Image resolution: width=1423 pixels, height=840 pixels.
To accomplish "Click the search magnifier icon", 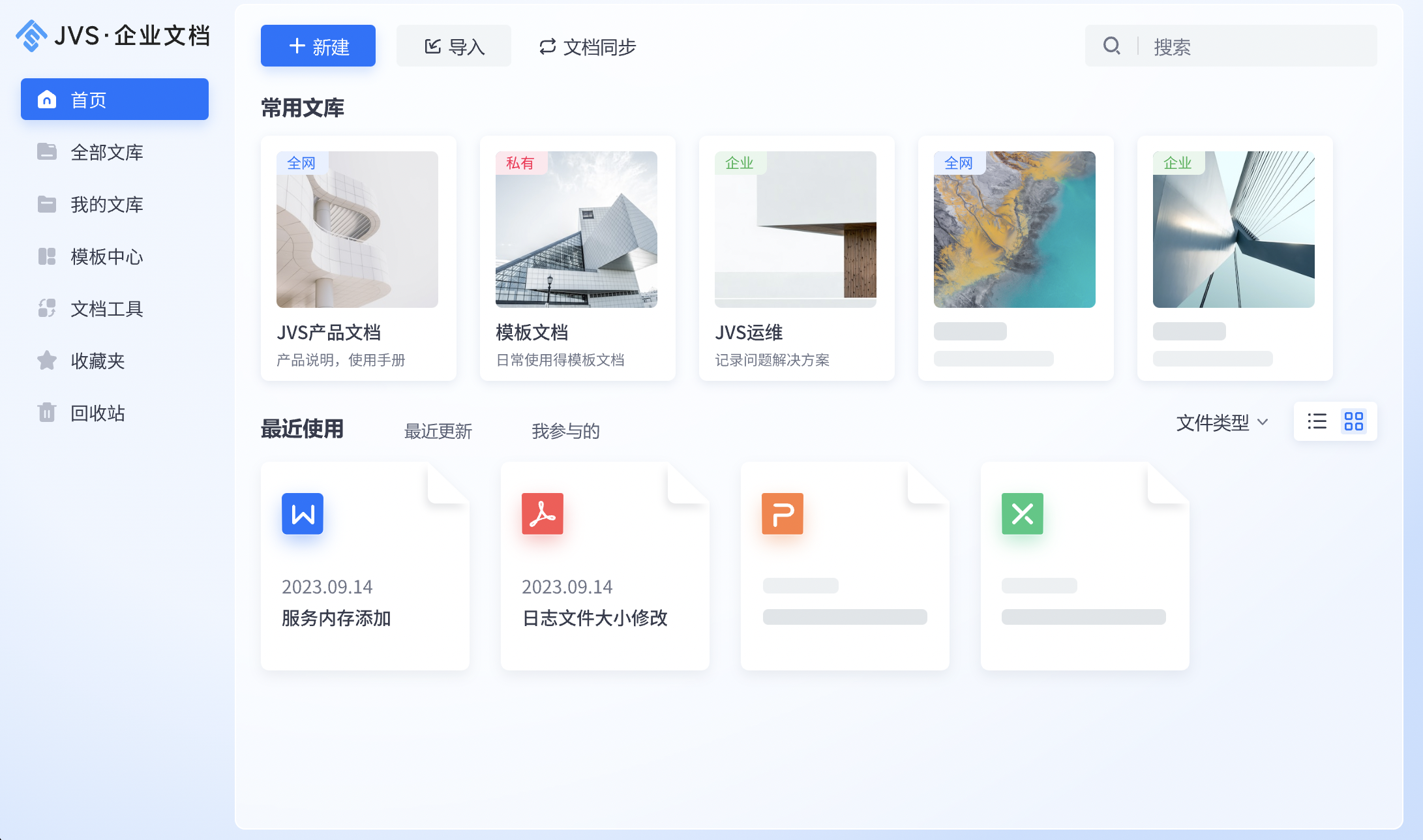I will tap(1111, 46).
